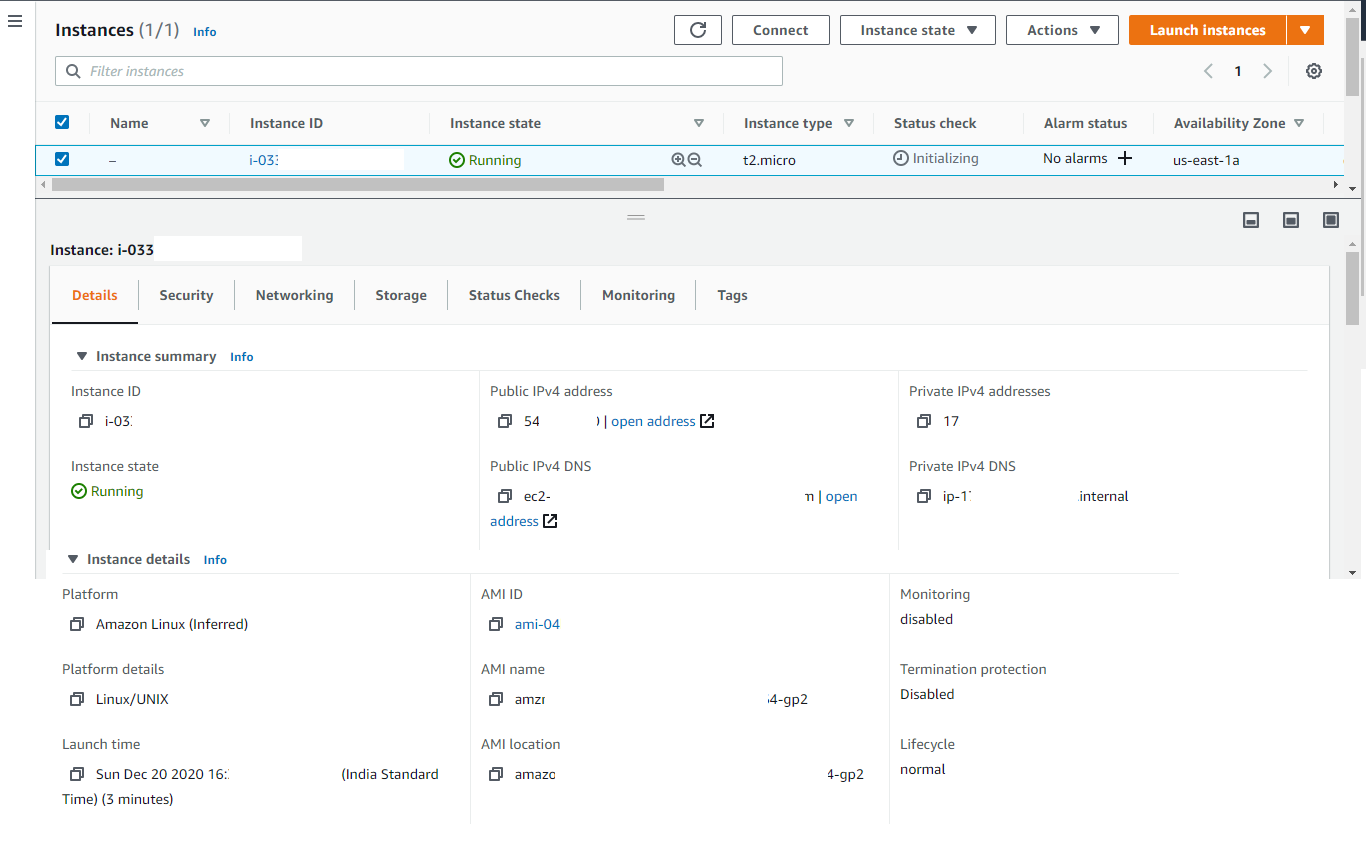This screenshot has height=860, width=1366.
Task: Open table preferences gear icon
Action: coord(1314,71)
